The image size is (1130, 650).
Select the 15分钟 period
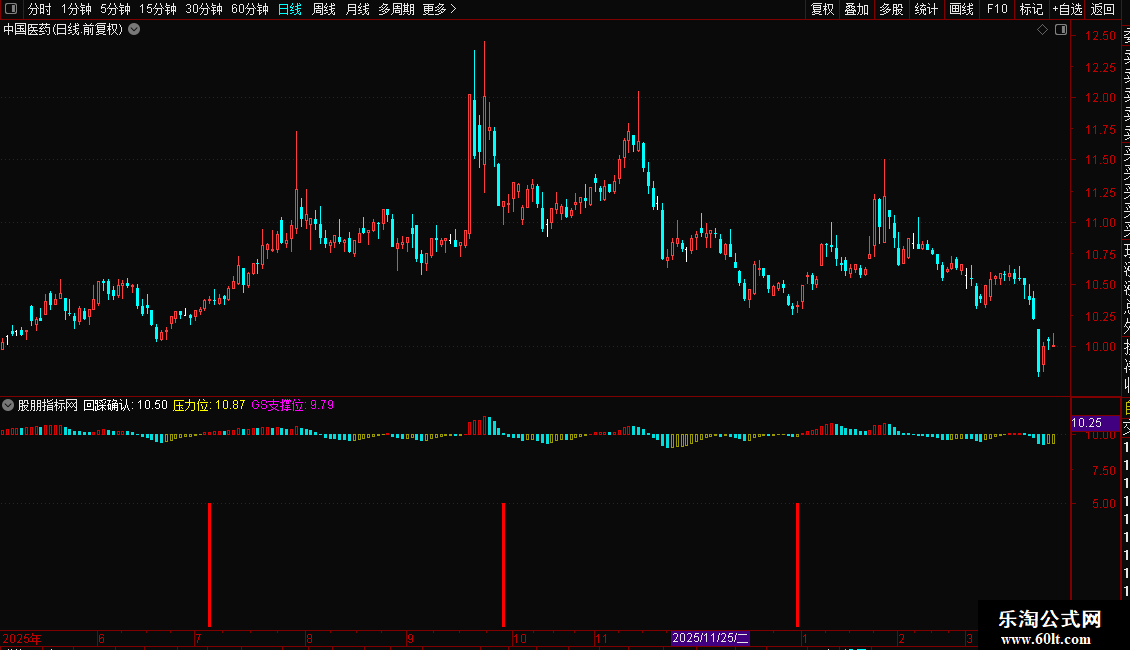[158, 9]
